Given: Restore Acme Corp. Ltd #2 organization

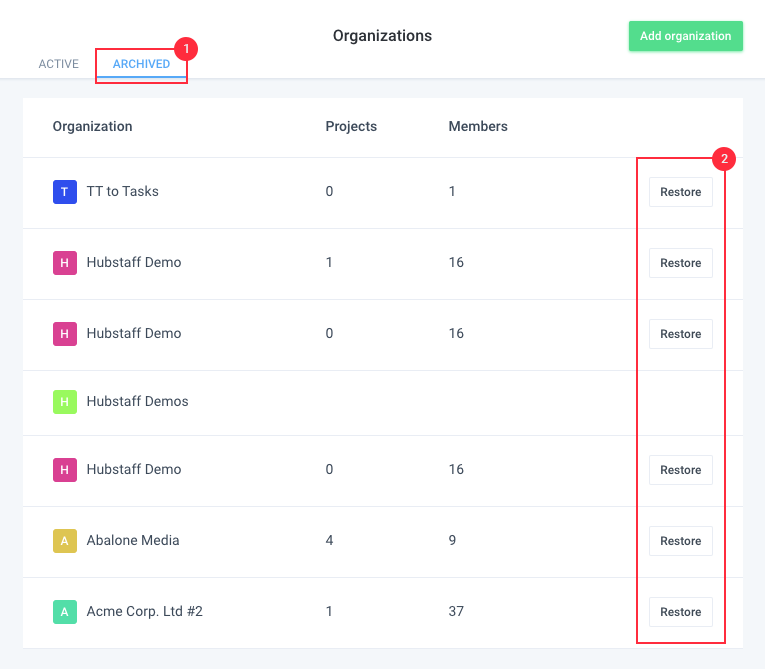Looking at the screenshot, I should [681, 612].
